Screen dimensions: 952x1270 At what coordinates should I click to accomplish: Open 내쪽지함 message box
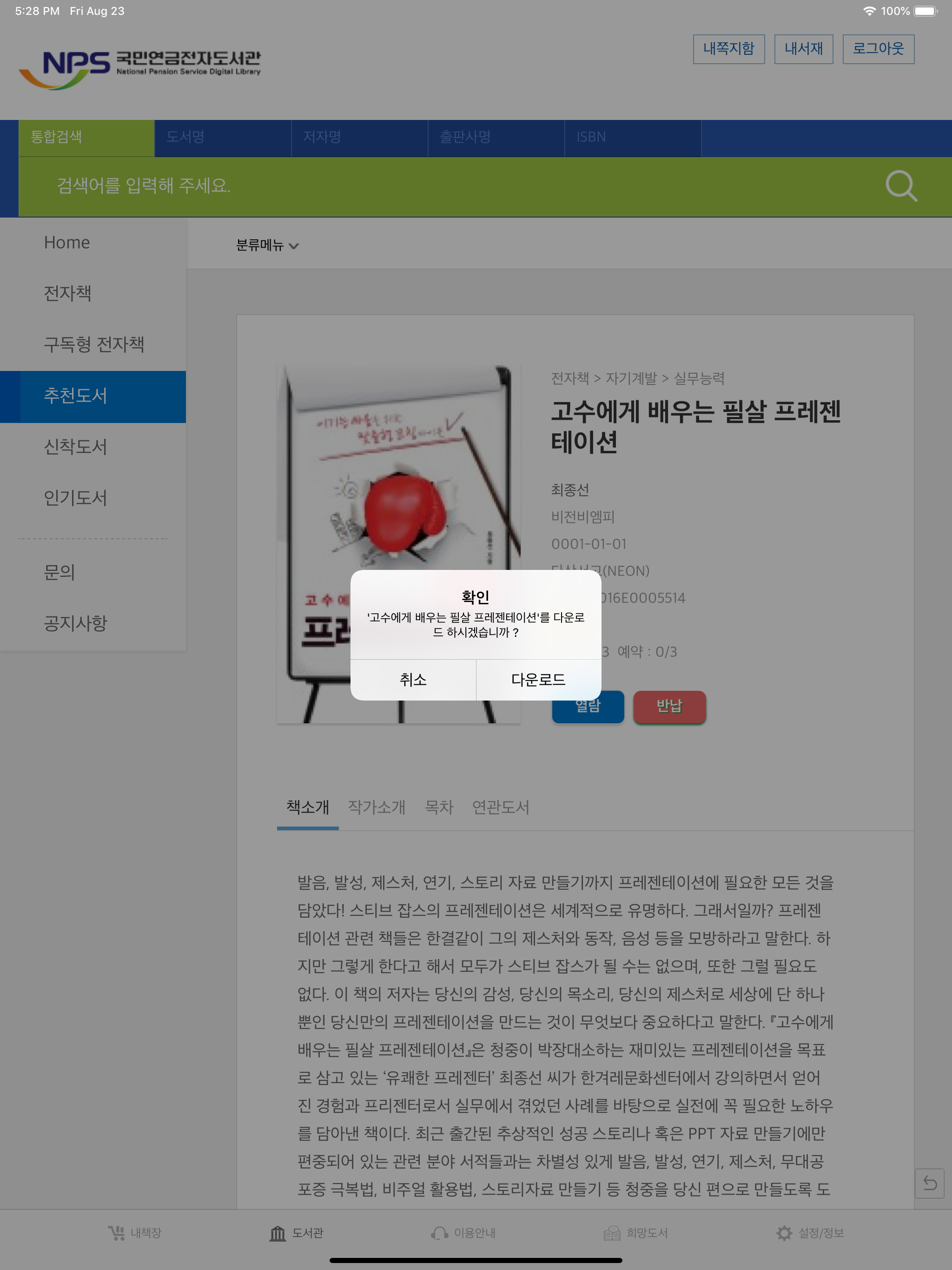pos(728,49)
